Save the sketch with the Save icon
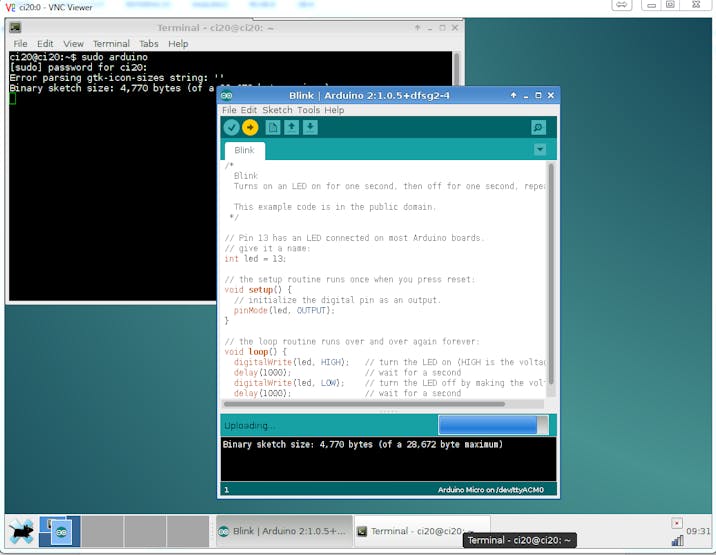The height and width of the screenshot is (555, 716). tap(310, 127)
